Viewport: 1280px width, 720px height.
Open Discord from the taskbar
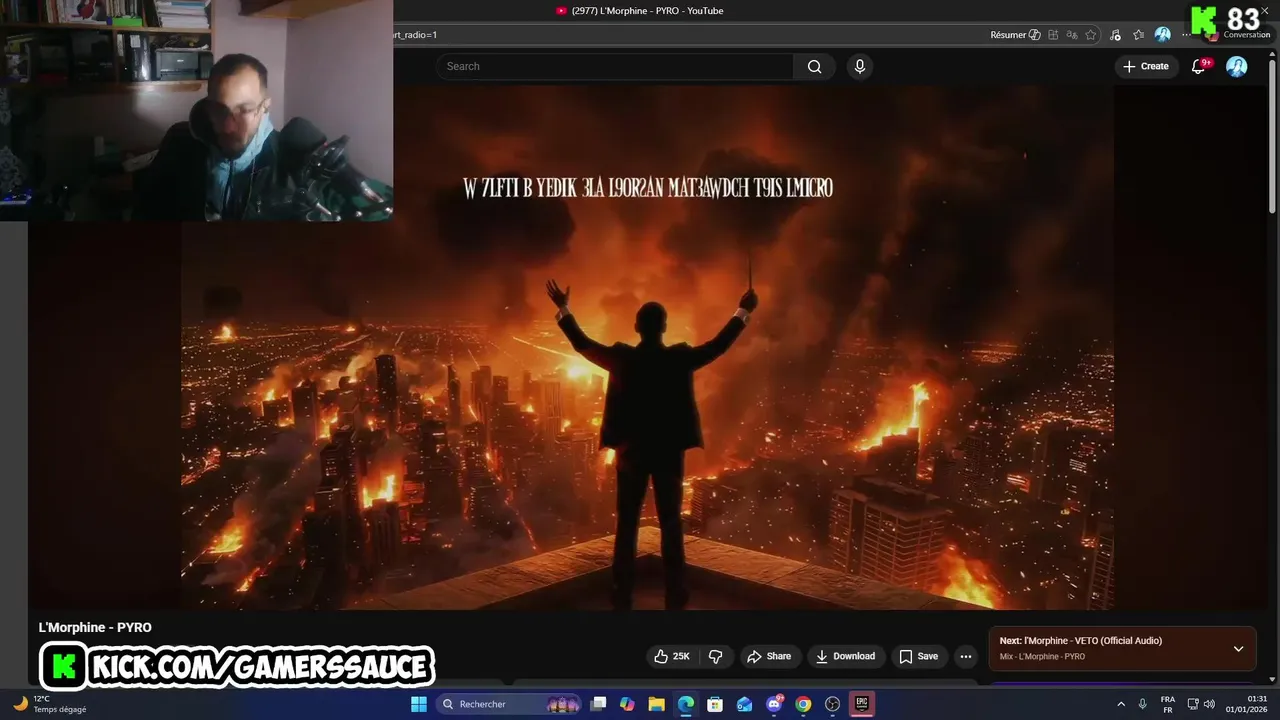[x=774, y=704]
